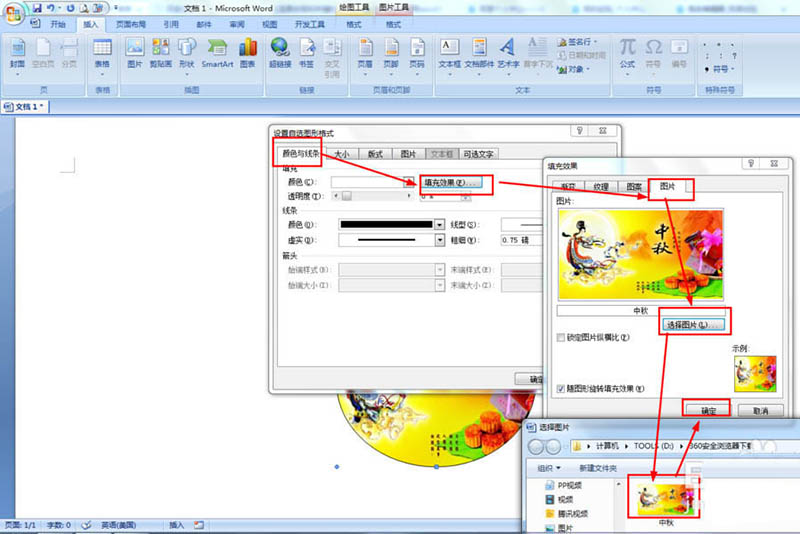Image resolution: width=800 pixels, height=534 pixels.
Task: Insert WordArt (艺术字)
Action: 508,56
